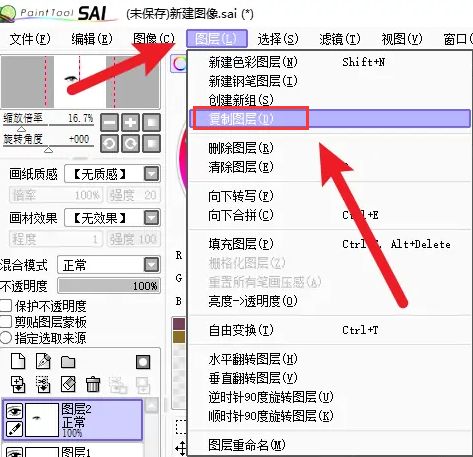Rotate the view clockwise

point(131,144)
